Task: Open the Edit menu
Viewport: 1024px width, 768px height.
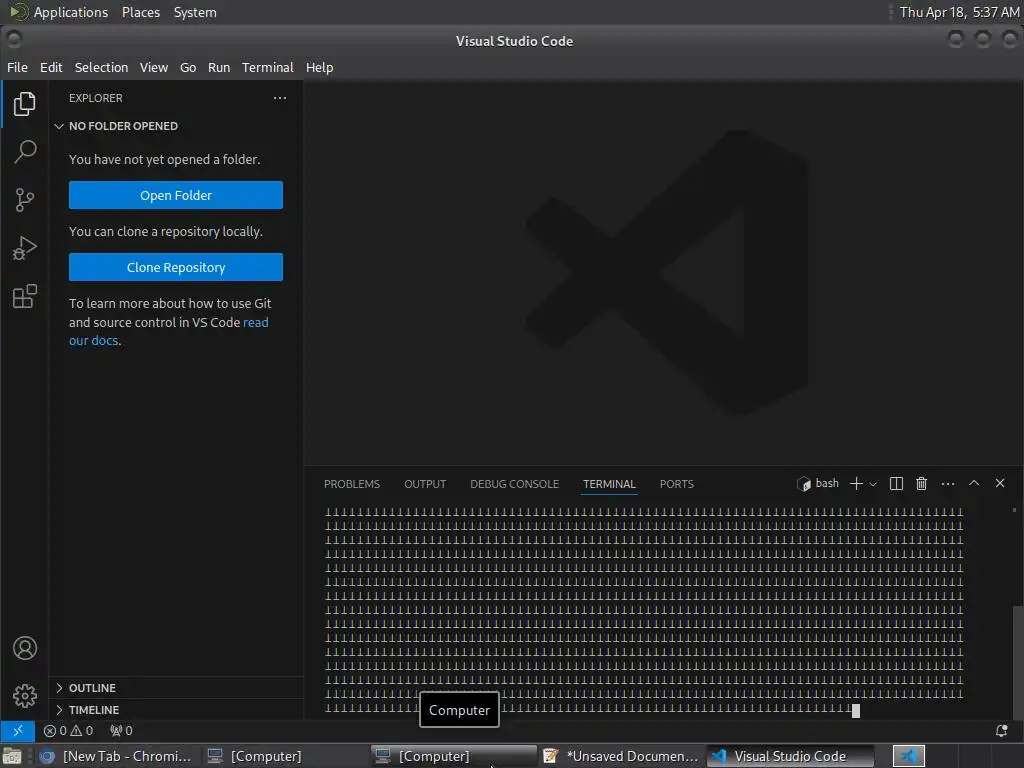Action: [x=51, y=67]
